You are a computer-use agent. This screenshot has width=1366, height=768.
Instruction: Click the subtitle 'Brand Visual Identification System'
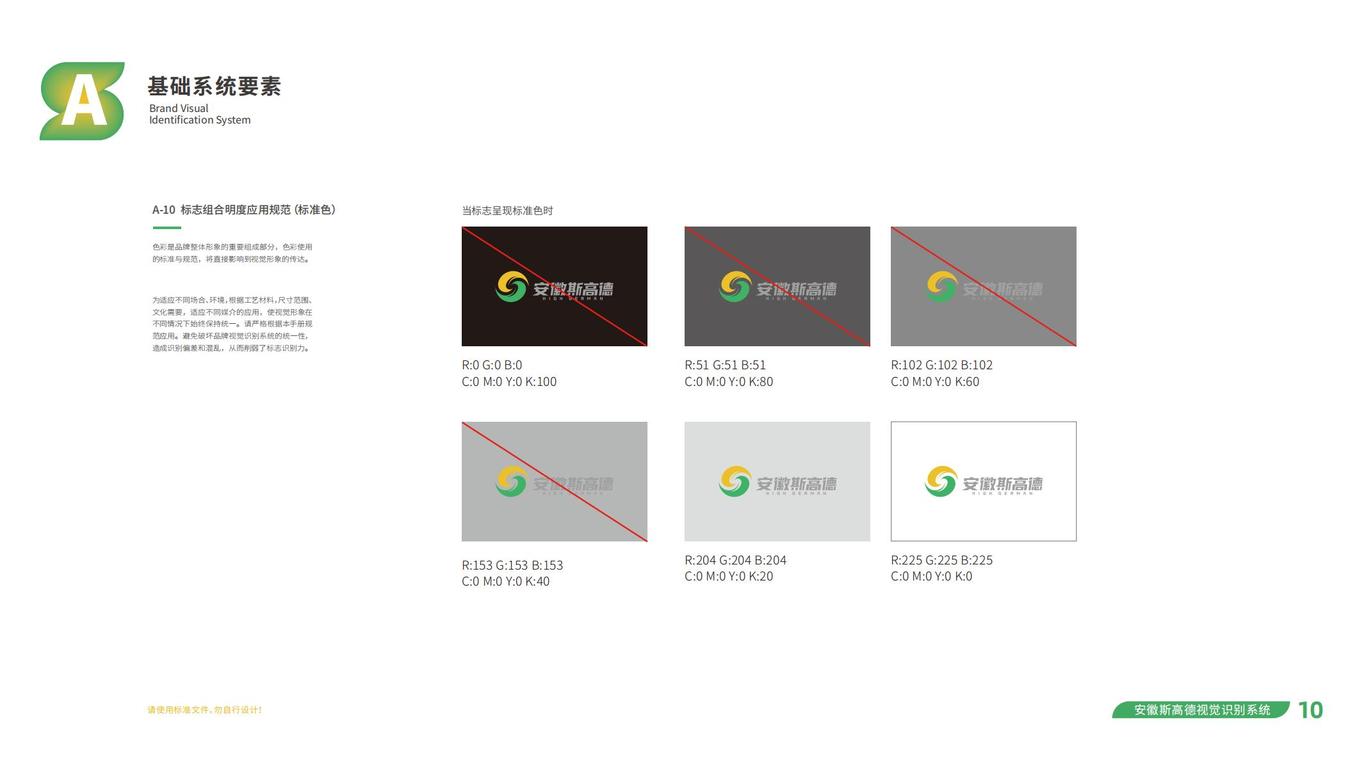(200, 114)
